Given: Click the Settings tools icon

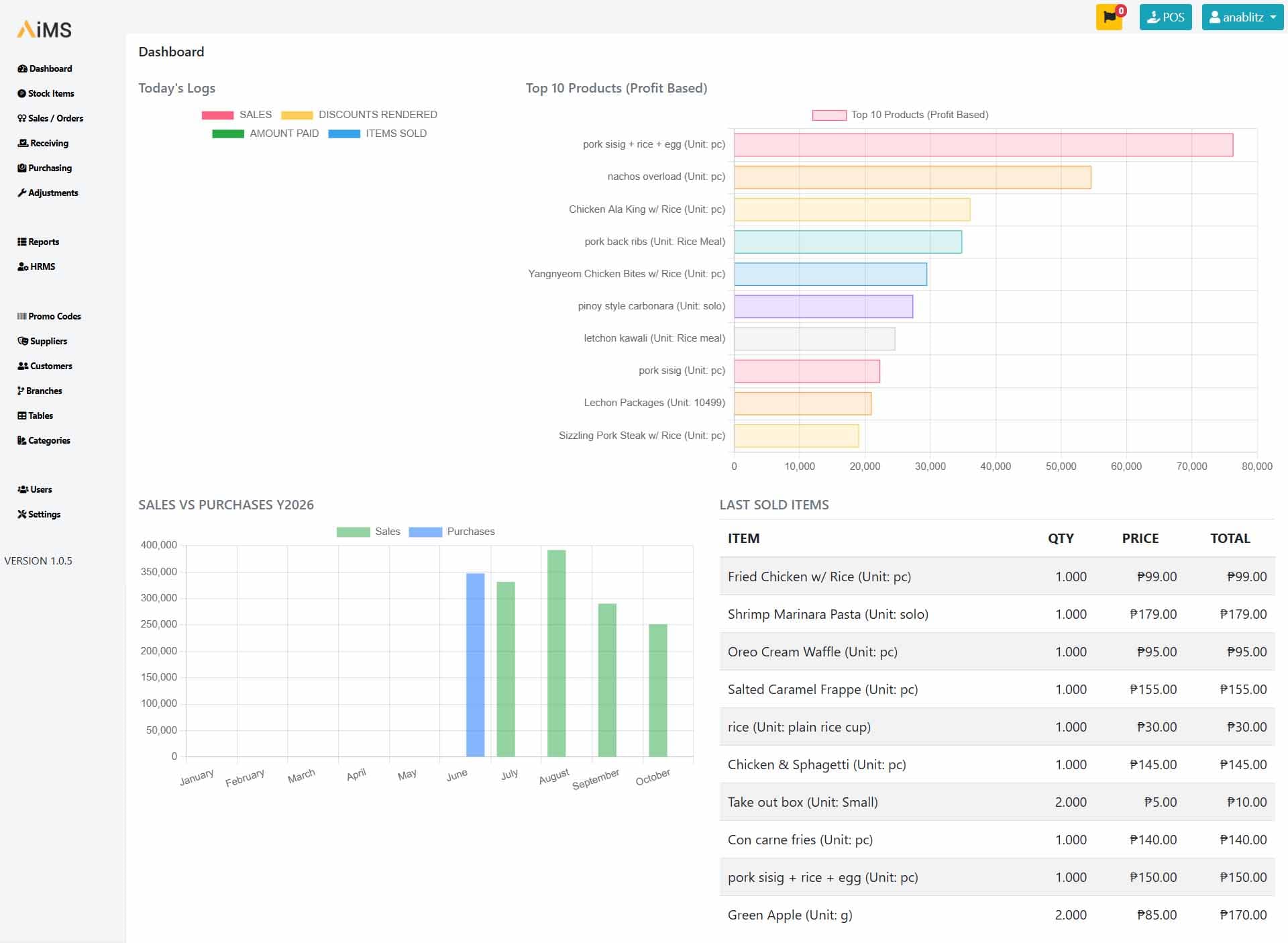Looking at the screenshot, I should (x=21, y=514).
